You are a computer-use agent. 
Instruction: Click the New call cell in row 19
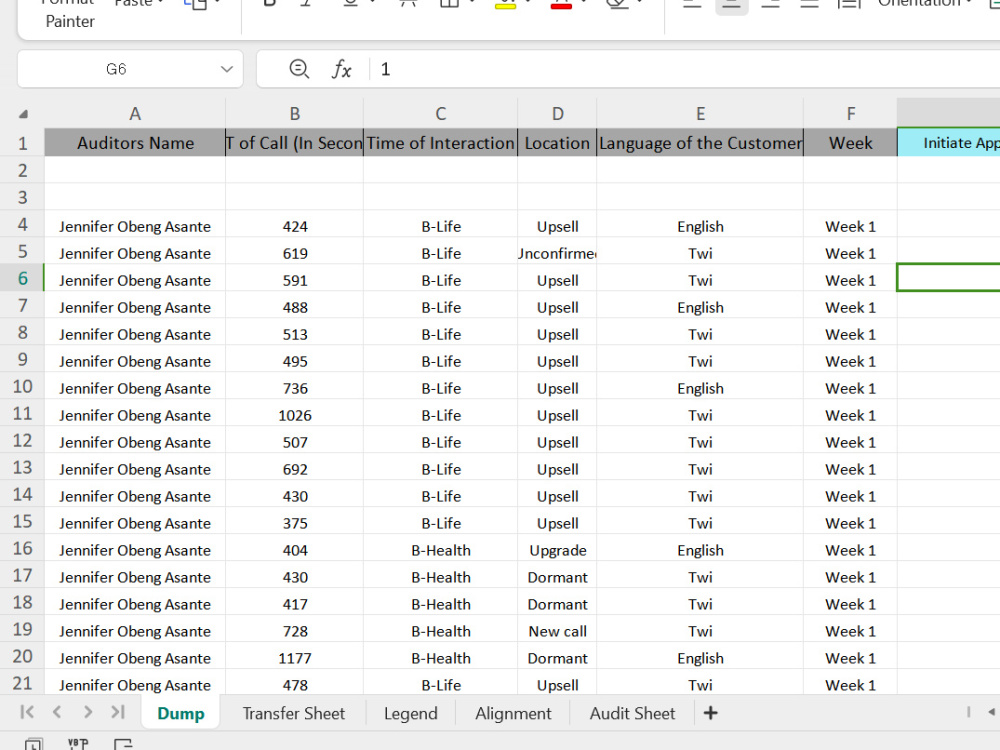coord(557,631)
